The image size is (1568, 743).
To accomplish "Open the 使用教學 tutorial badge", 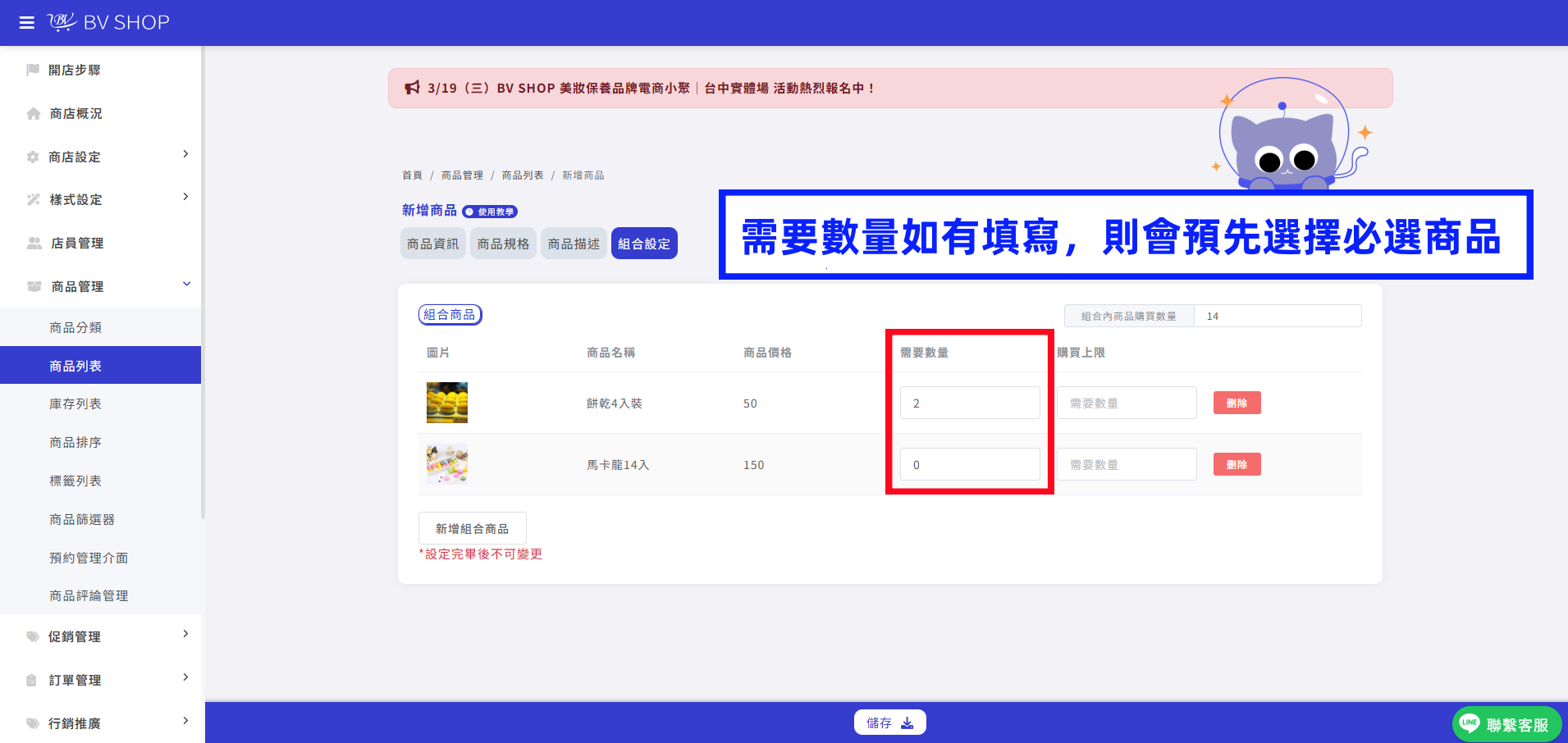I will (490, 212).
